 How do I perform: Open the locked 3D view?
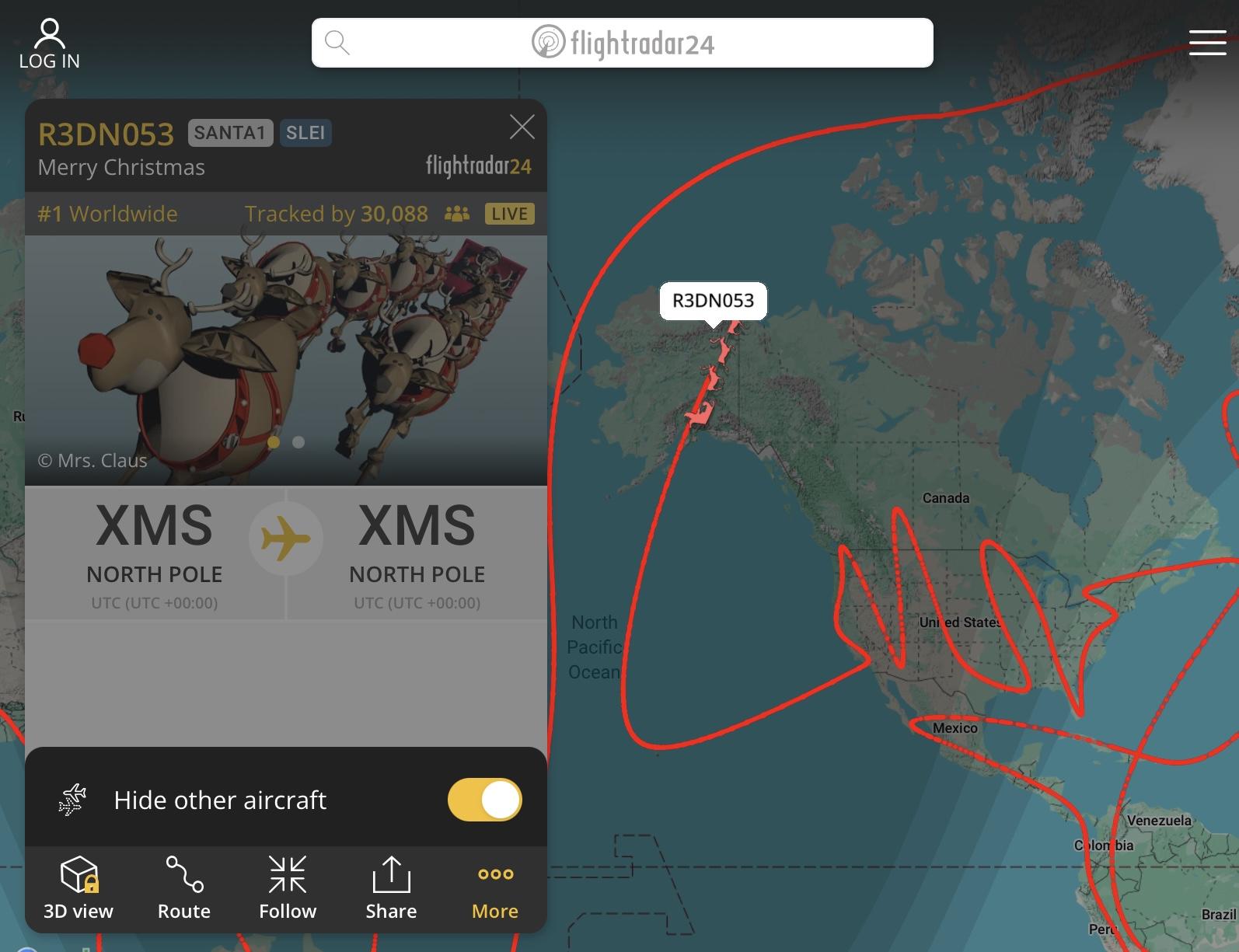(79, 887)
